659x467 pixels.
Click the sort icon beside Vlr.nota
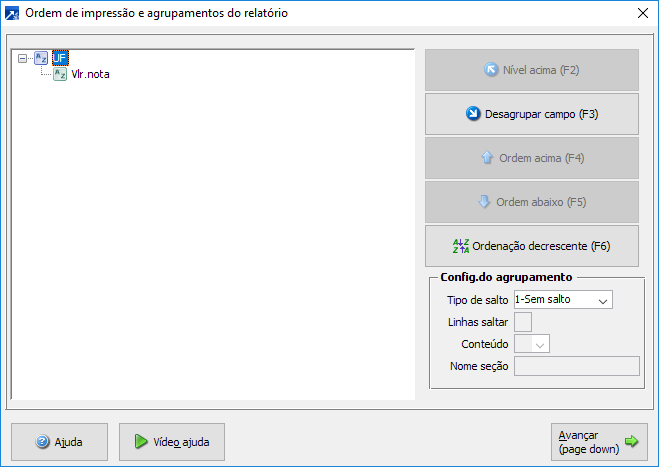point(60,74)
